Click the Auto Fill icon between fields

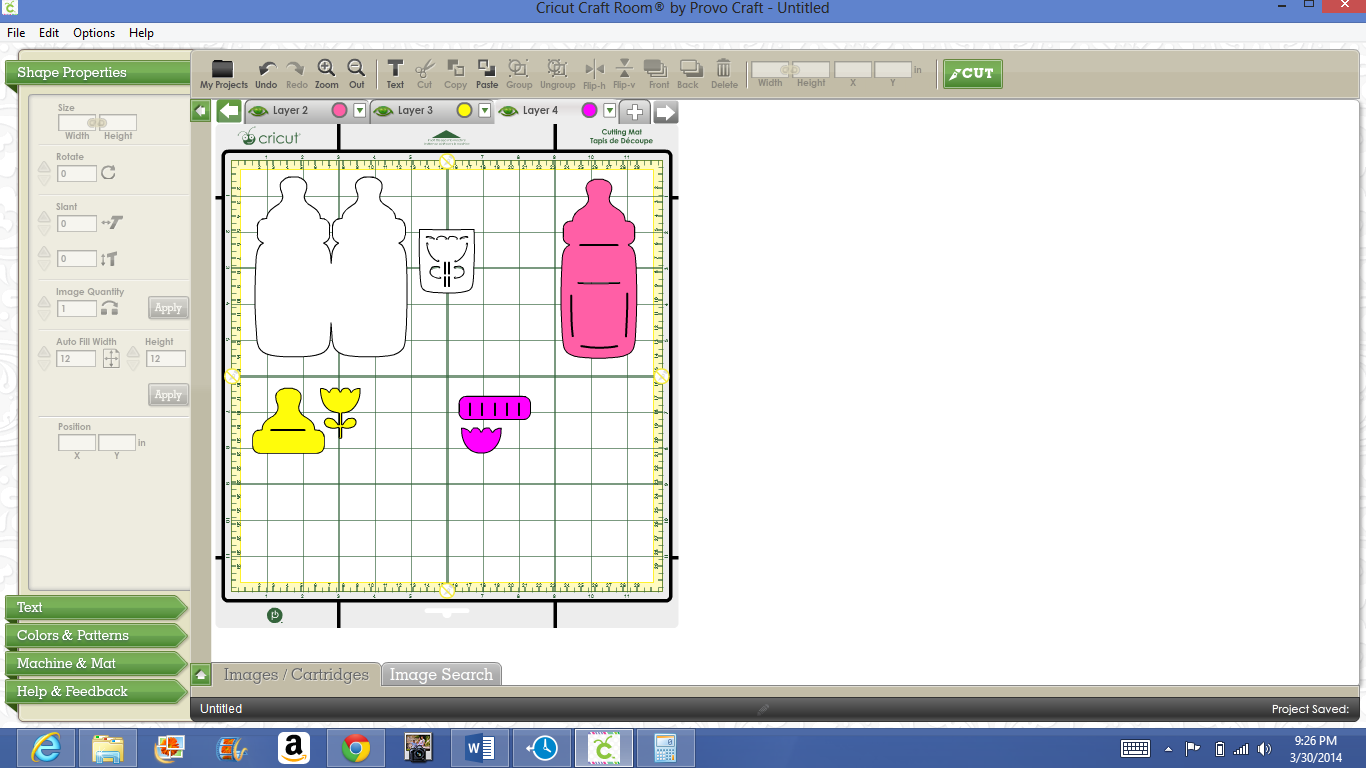(x=111, y=357)
